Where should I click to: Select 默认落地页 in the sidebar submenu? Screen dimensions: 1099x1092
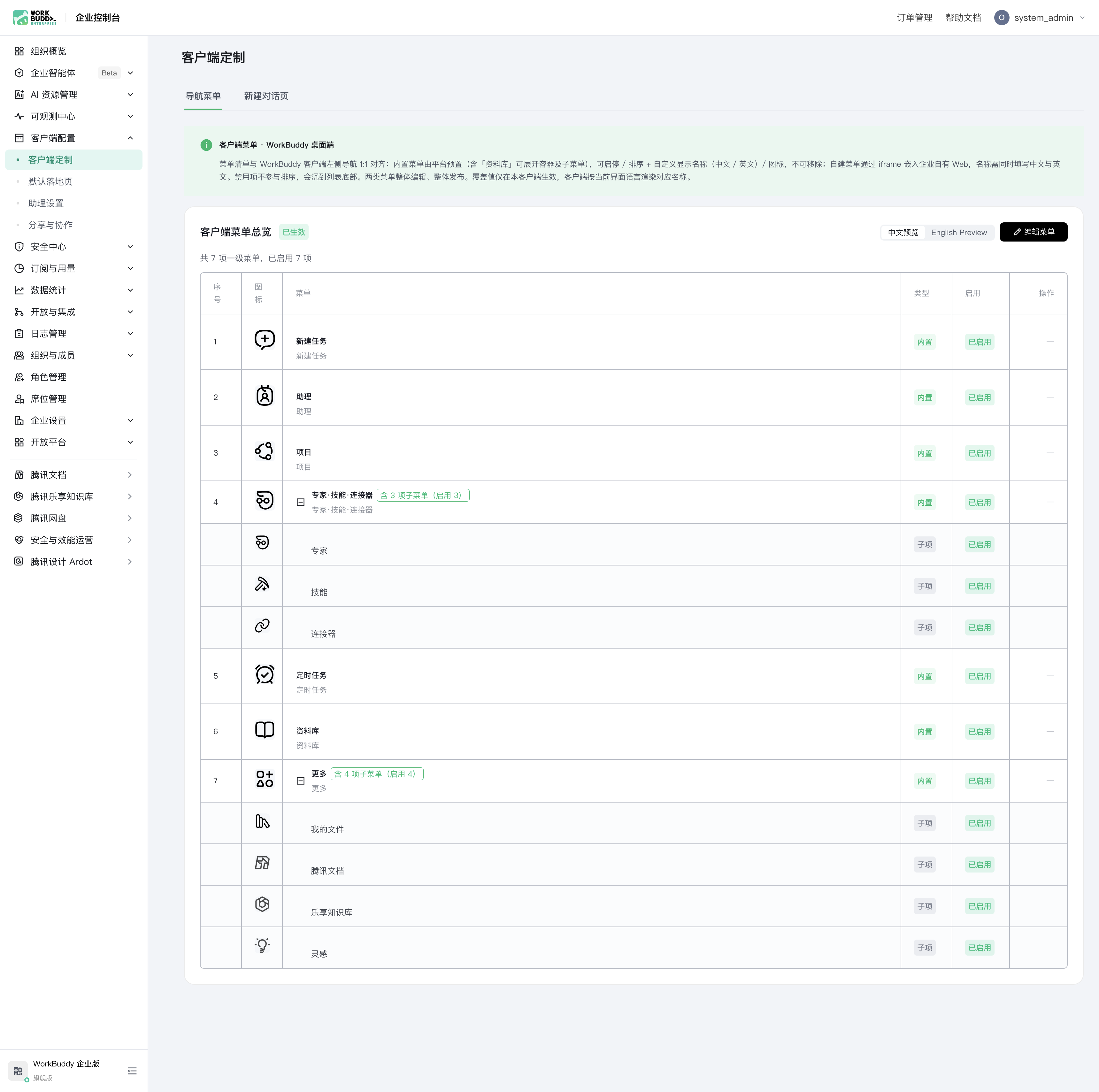tap(74, 181)
